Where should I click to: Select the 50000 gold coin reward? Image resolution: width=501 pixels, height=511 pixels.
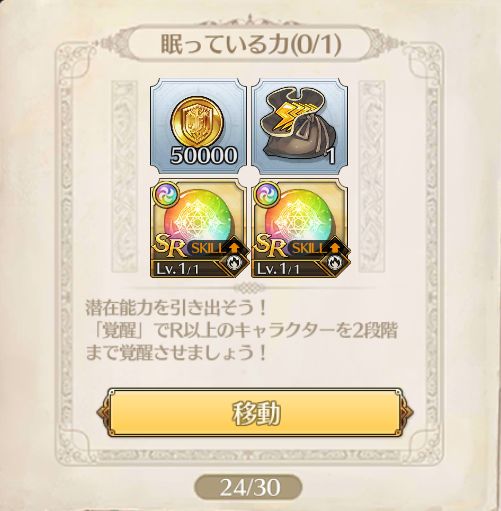198,127
